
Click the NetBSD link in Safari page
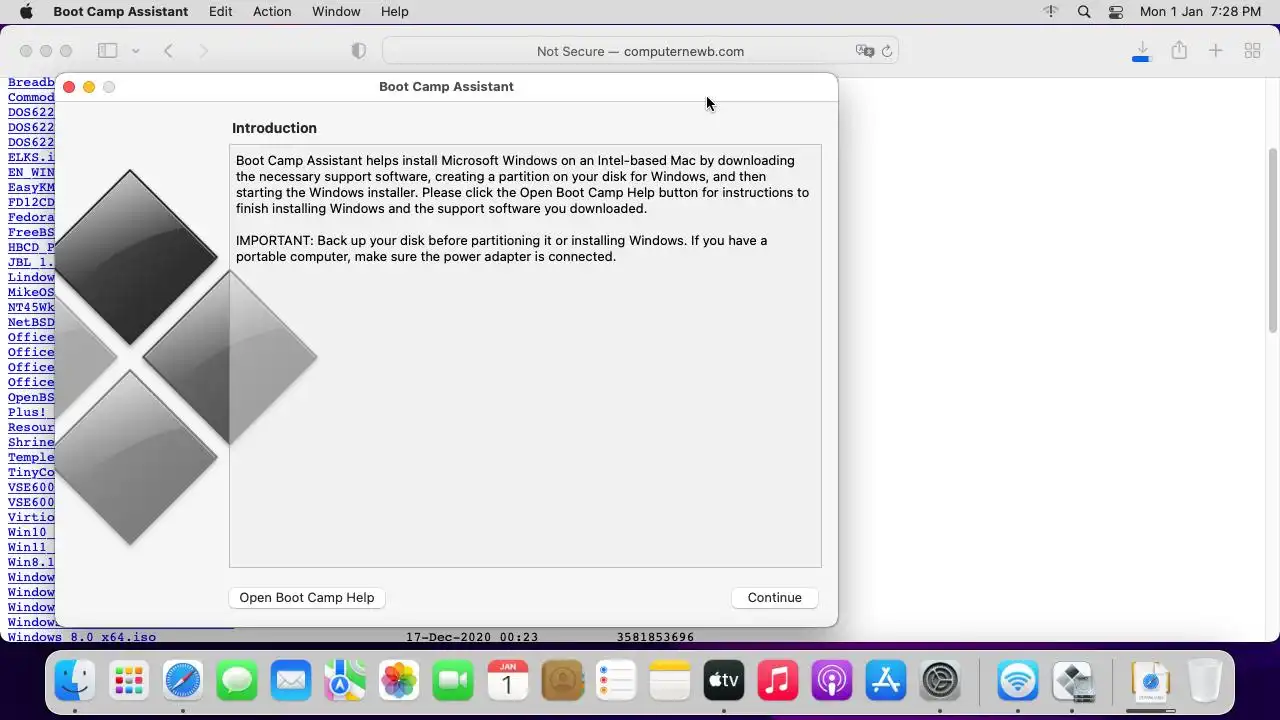point(31,322)
